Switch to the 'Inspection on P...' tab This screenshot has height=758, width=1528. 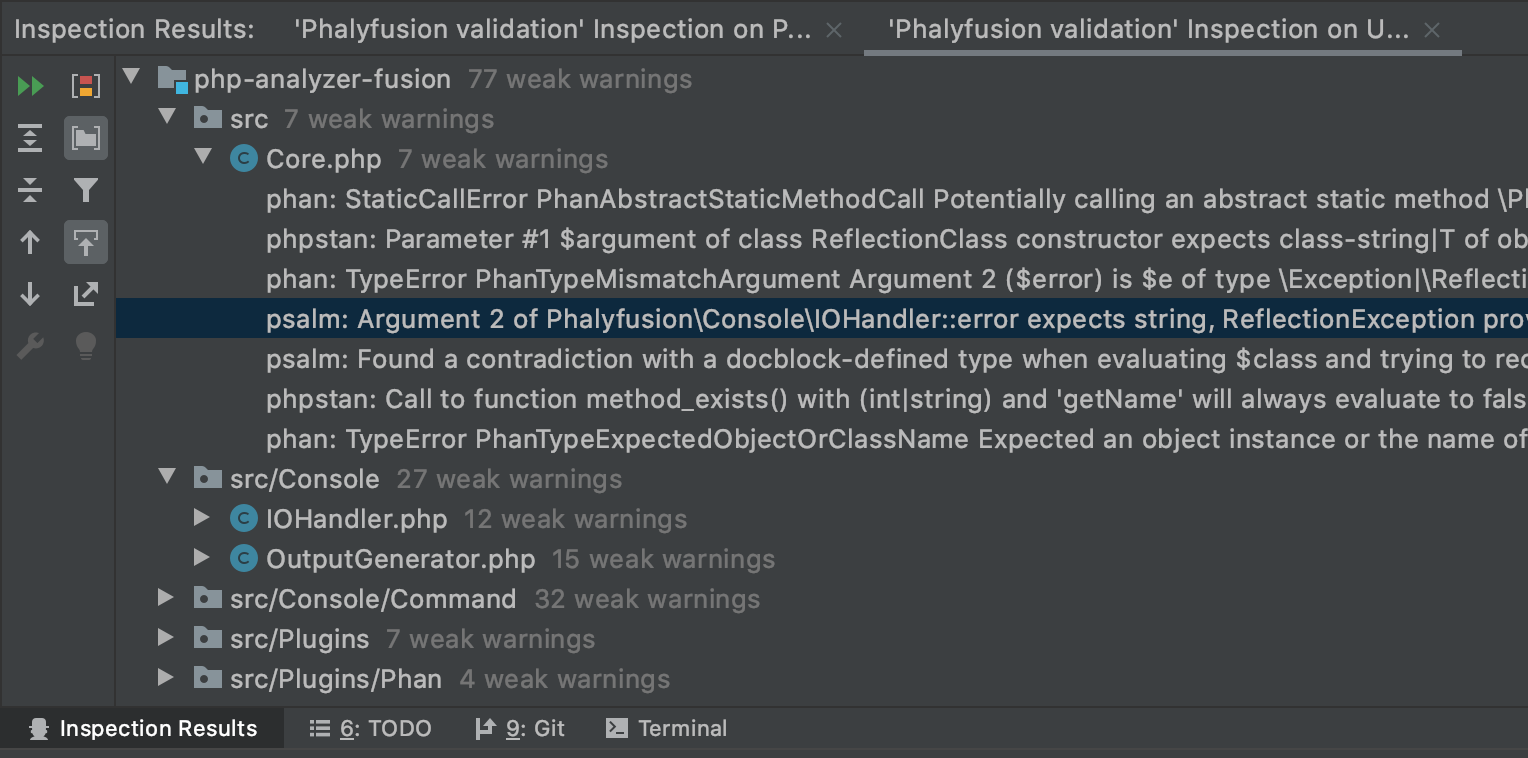tap(552, 30)
